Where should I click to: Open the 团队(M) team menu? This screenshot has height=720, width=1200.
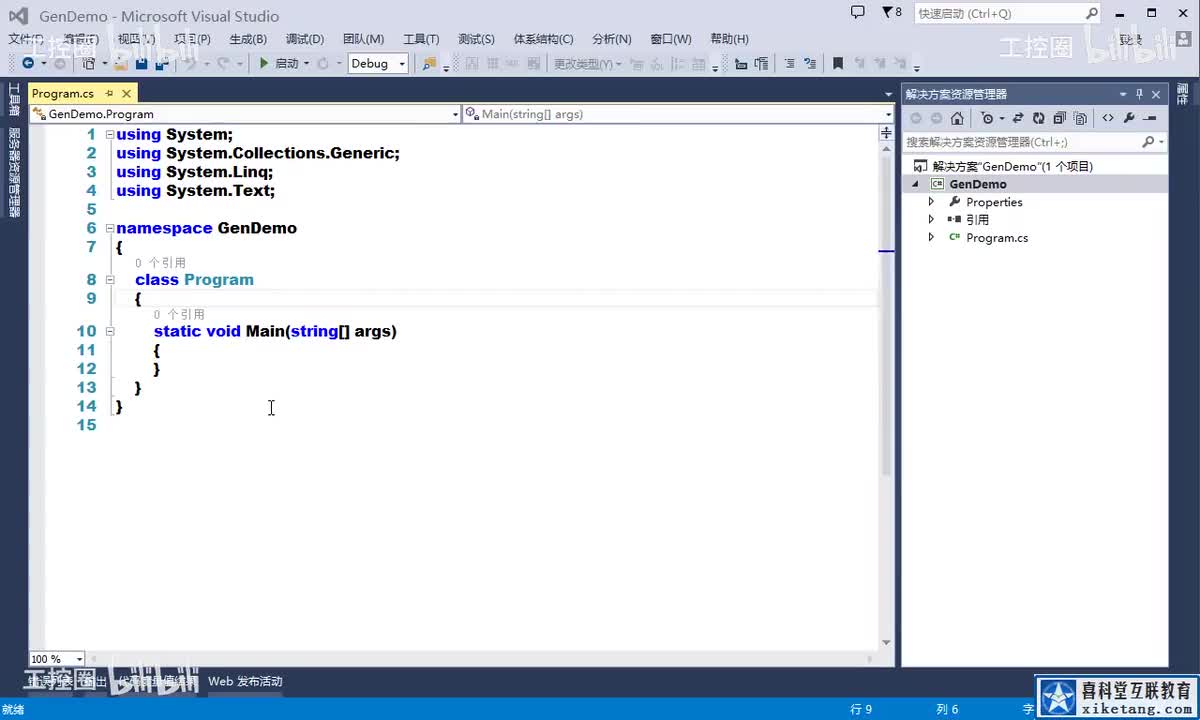pyautogui.click(x=363, y=39)
